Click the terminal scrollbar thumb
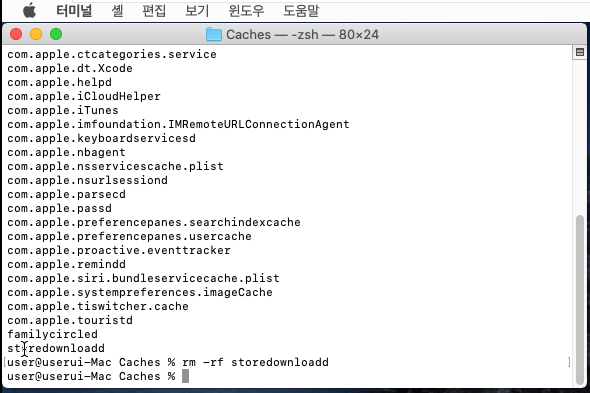Screen dimensions: 590x393 pyautogui.click(x=580, y=299)
